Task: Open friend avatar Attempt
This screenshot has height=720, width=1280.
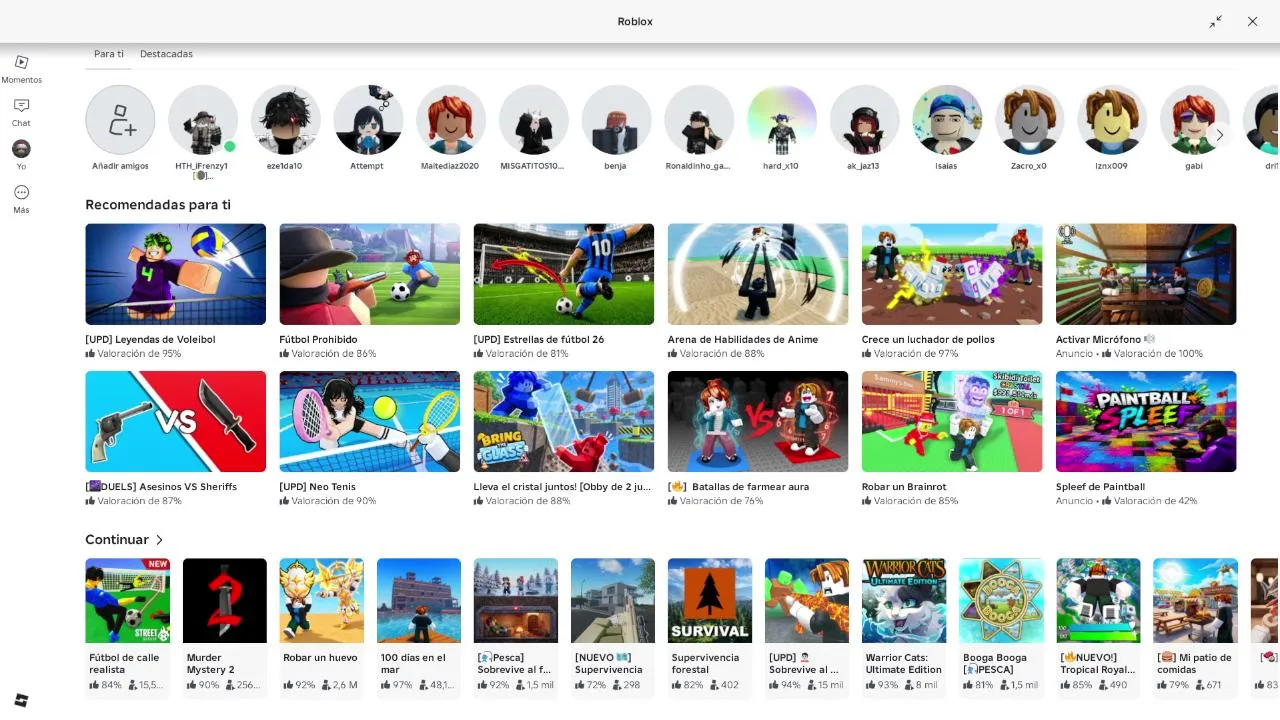Action: tap(368, 120)
